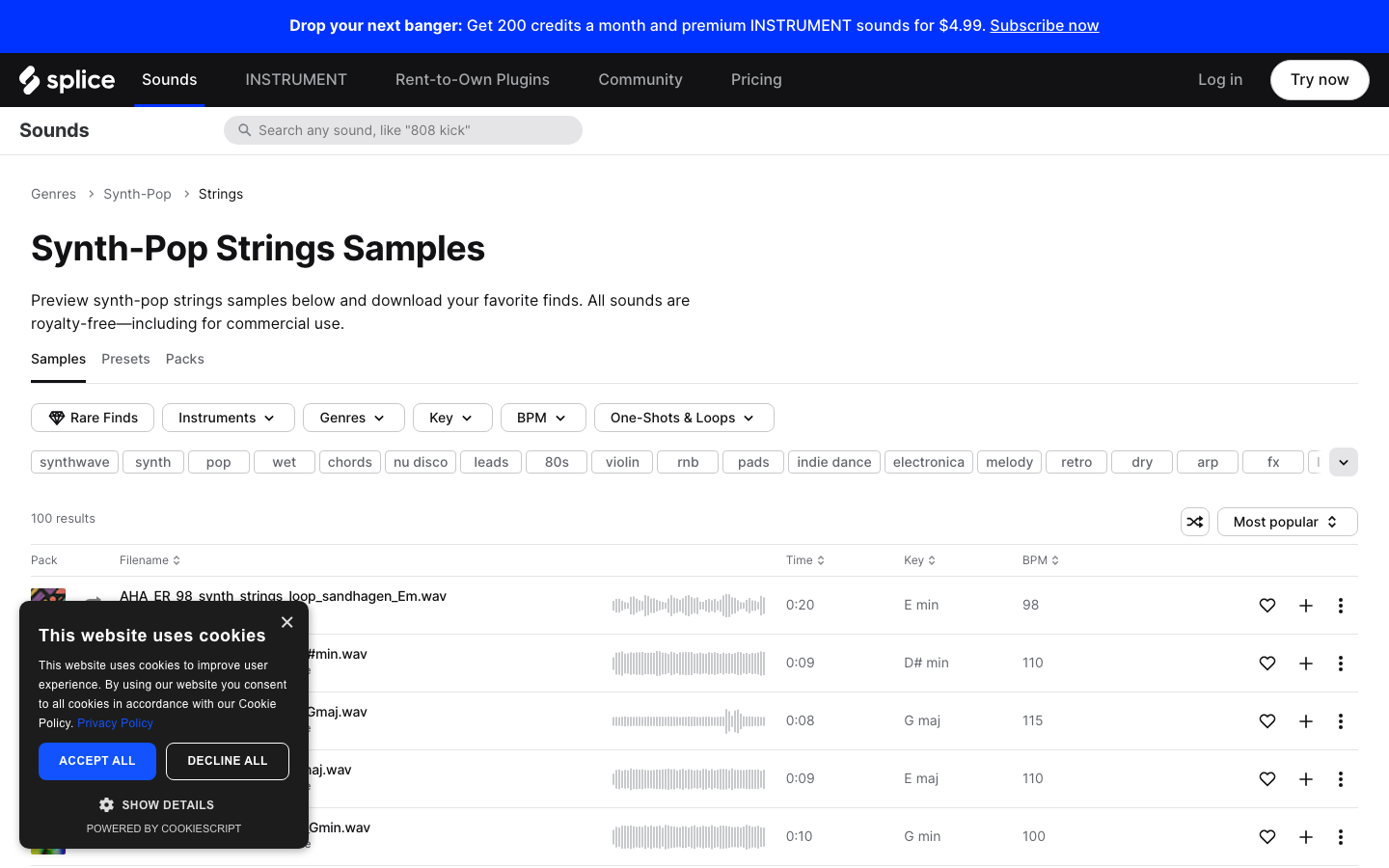Play waveform of G min 0:10 sample
This screenshot has width=1389, height=868.
pyautogui.click(x=689, y=837)
